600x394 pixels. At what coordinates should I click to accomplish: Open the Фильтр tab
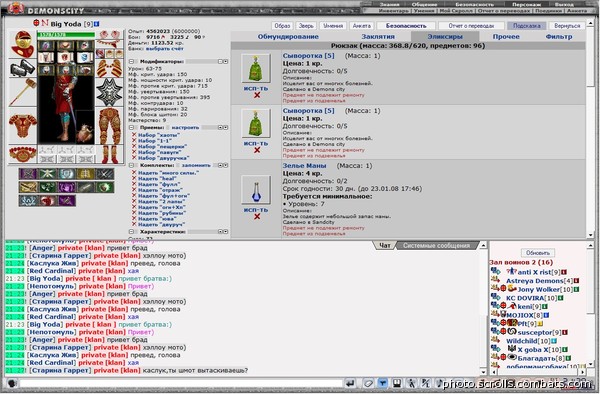559,37
